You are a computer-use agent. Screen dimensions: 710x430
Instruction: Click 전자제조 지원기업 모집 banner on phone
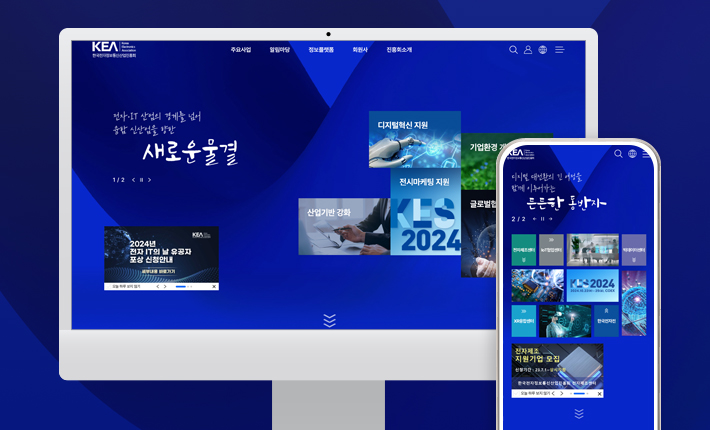click(x=557, y=367)
